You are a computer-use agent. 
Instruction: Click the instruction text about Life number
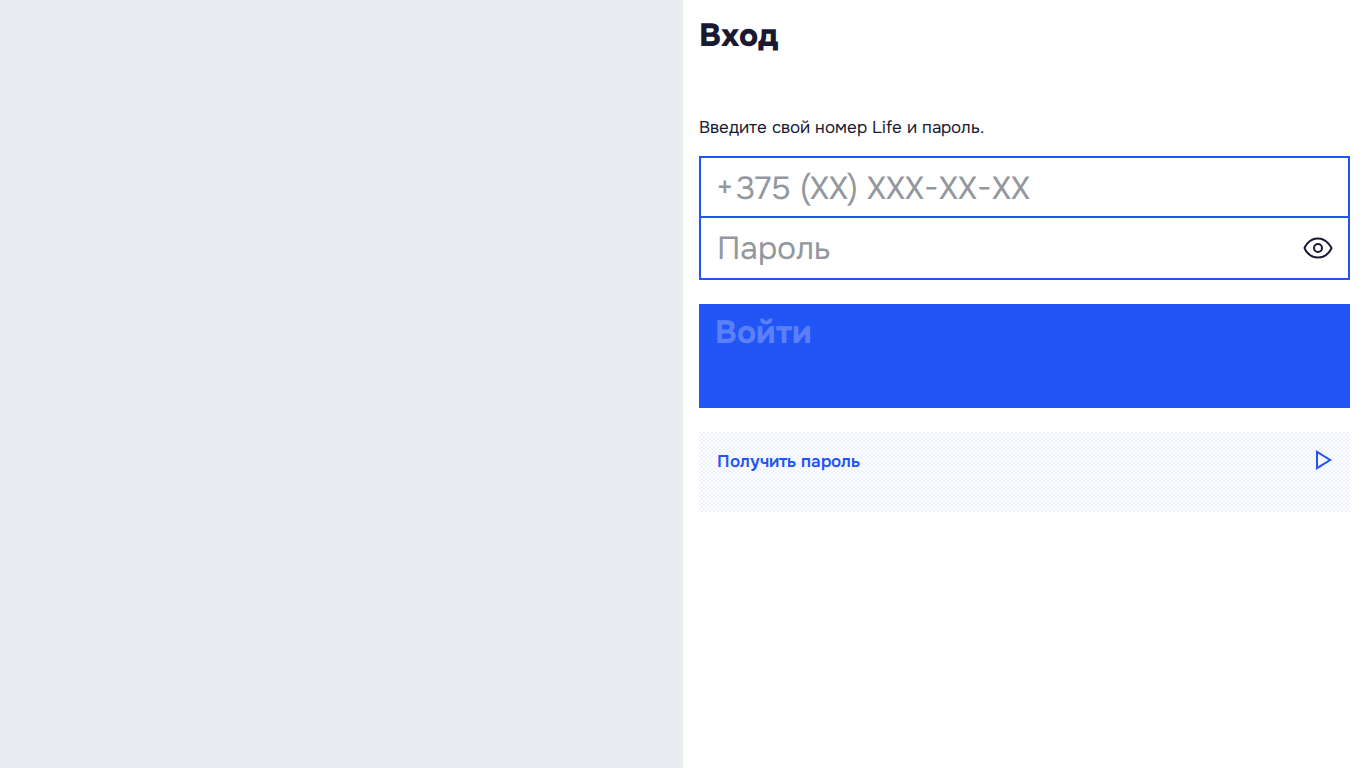pyautogui.click(x=841, y=128)
